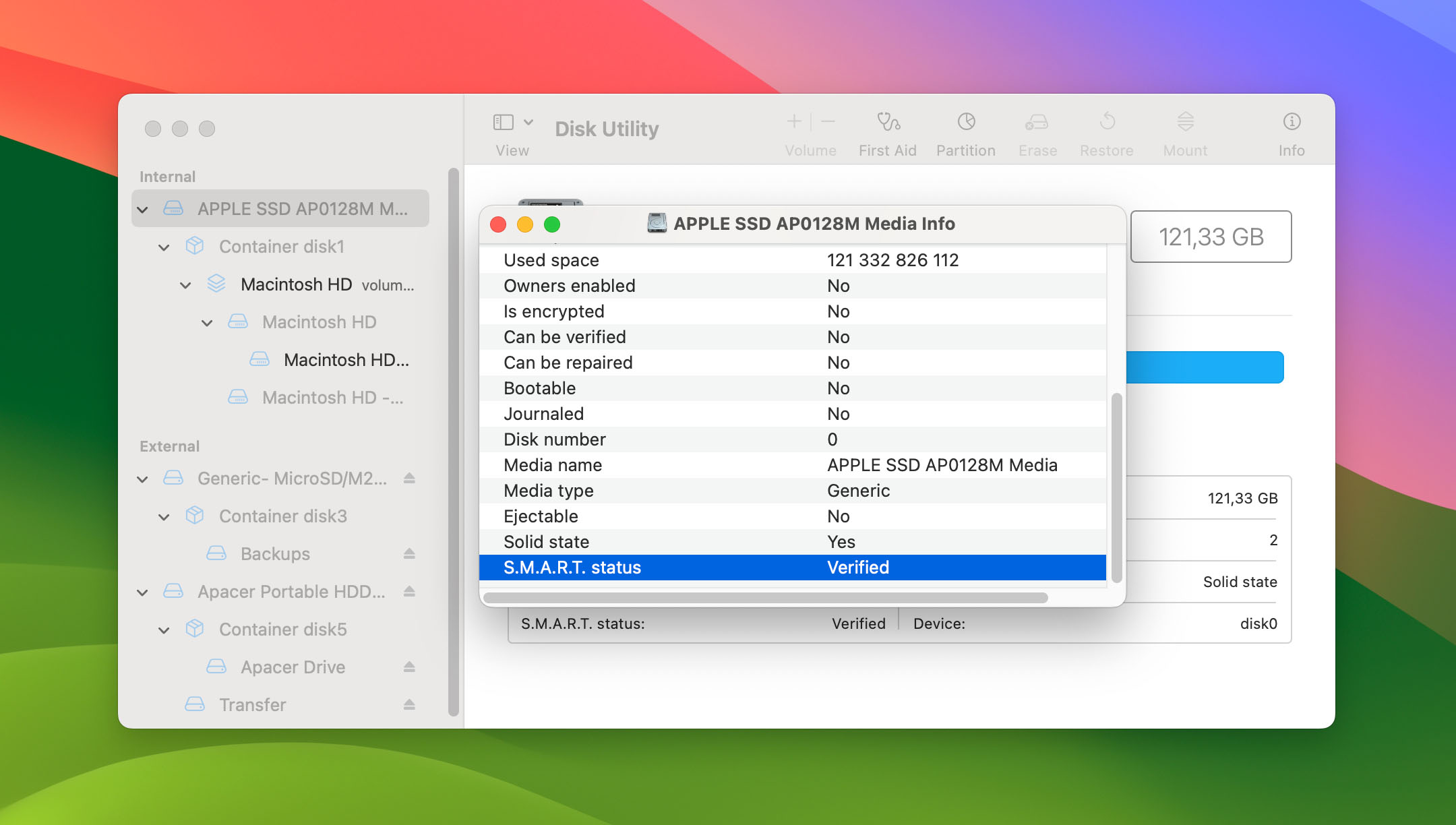Collapse the Generic- MicroSD/M2 disk

tap(142, 479)
